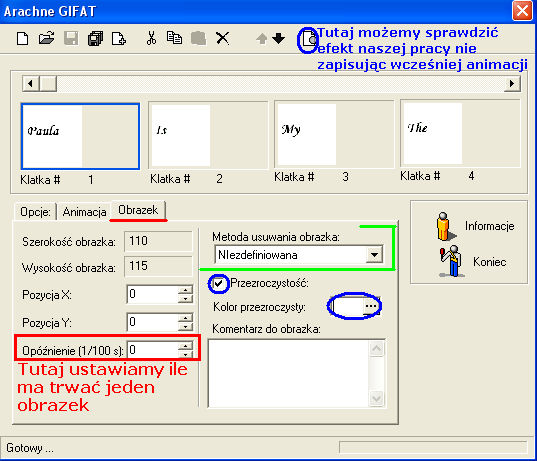Click the Copy frame icon
The height and width of the screenshot is (461, 537).
174,38
